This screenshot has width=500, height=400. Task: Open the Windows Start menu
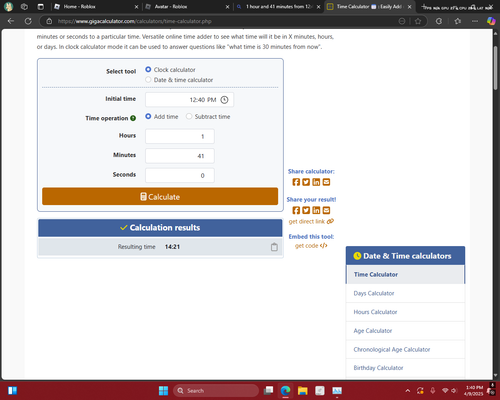tap(163, 390)
